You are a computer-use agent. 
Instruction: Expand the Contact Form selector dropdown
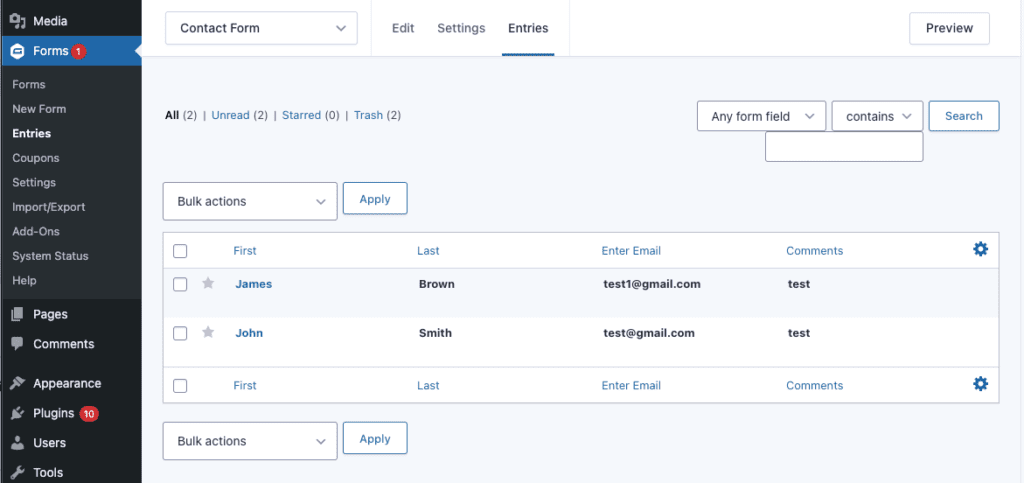tap(261, 28)
